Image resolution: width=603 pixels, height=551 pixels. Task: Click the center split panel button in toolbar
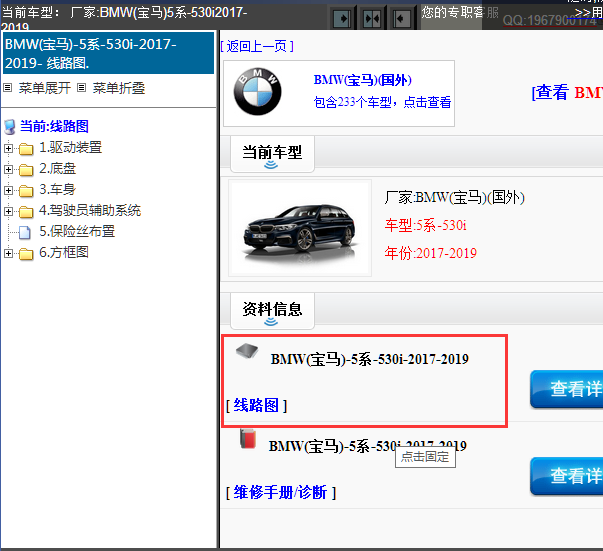372,18
